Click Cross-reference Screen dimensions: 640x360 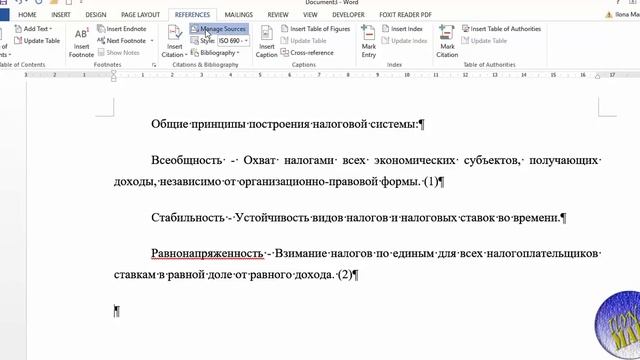307,52
